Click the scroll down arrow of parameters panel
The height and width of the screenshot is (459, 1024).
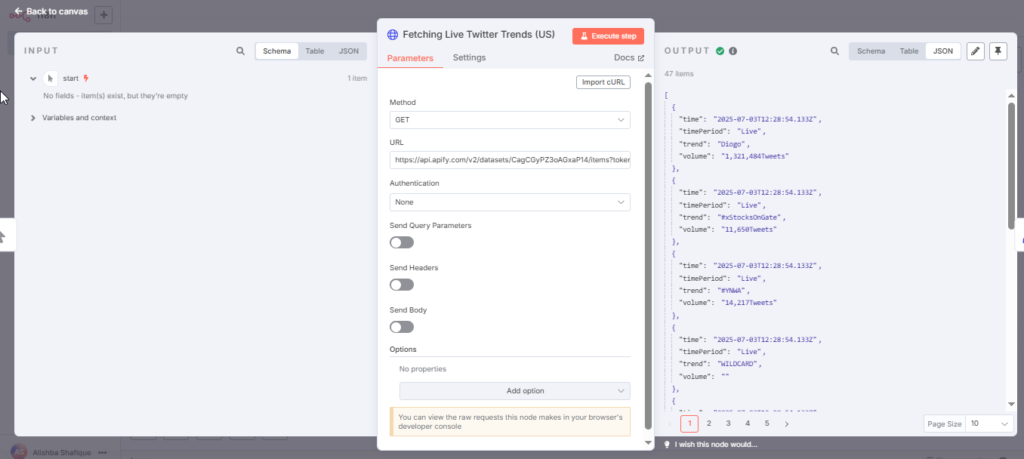click(648, 442)
